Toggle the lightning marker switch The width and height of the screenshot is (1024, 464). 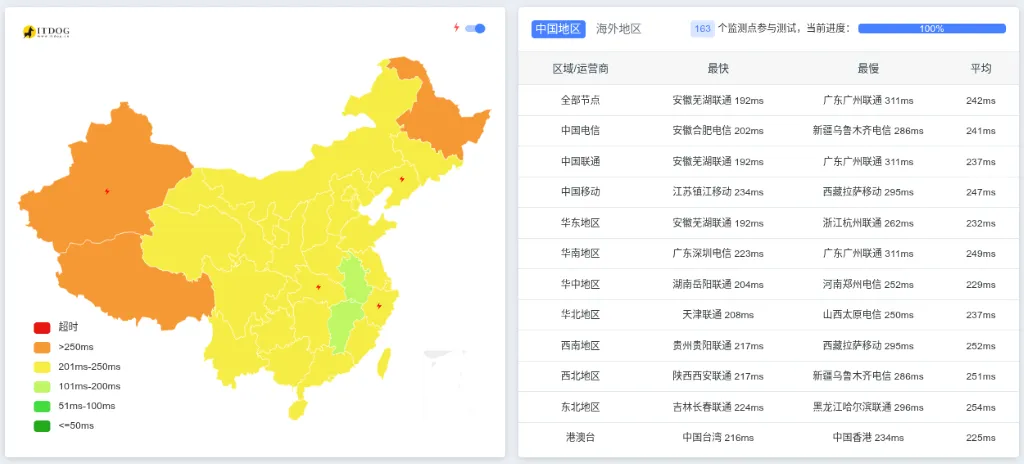point(475,28)
